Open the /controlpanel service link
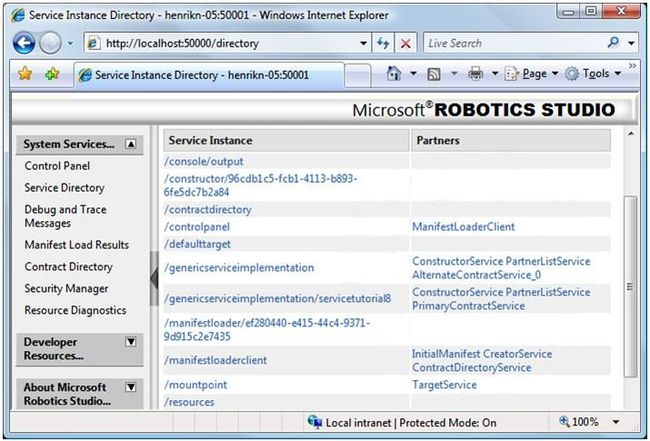The image size is (650, 441). [x=196, y=227]
